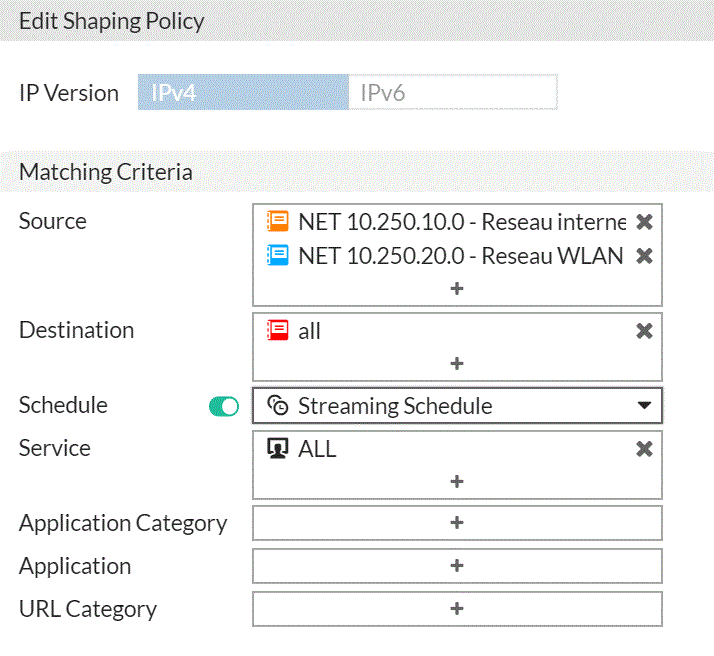This screenshot has width=714, height=656.
Task: Click orange address icon for 10.250.10.0
Action: click(x=277, y=221)
